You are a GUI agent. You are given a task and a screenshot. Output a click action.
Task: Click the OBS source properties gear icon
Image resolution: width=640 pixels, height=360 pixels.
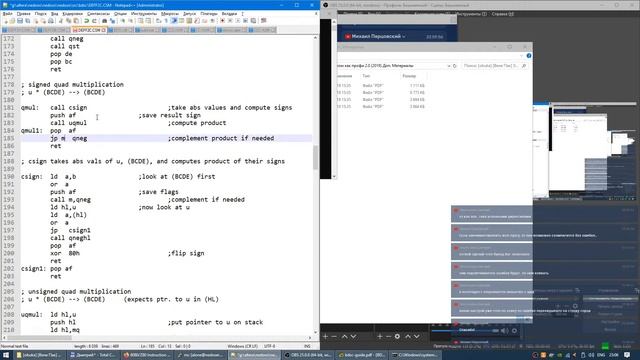tap(397, 336)
